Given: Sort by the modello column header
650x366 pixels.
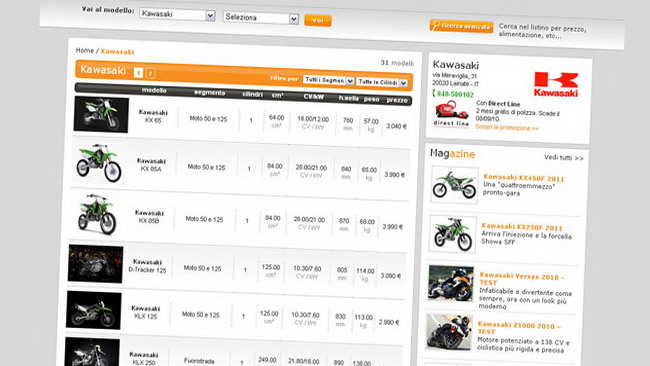Looking at the screenshot, I should 154,90.
